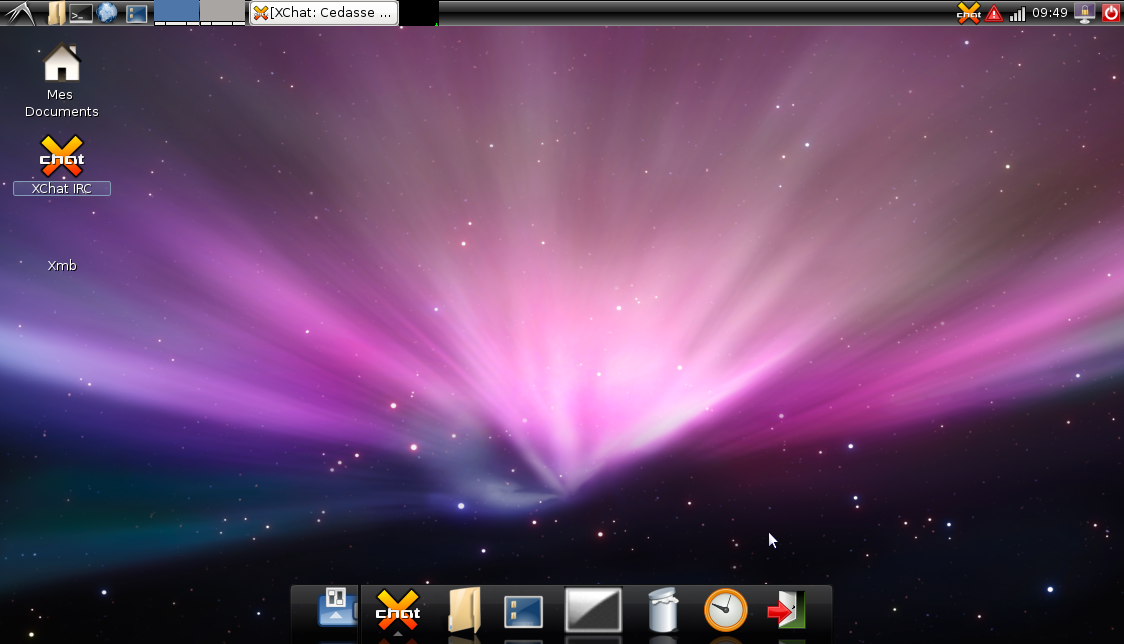Viewport: 1124px width, 644px height.
Task: Select the XChat IRC desktop shortcut icon
Action: (62, 156)
